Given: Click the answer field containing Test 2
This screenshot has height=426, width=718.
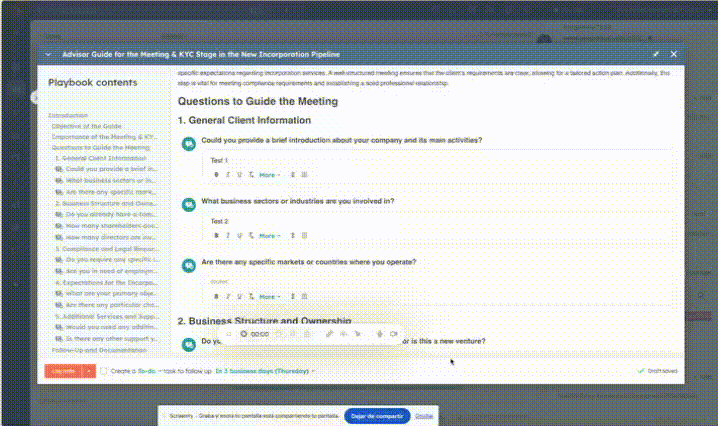Looking at the screenshot, I should coord(437,221).
